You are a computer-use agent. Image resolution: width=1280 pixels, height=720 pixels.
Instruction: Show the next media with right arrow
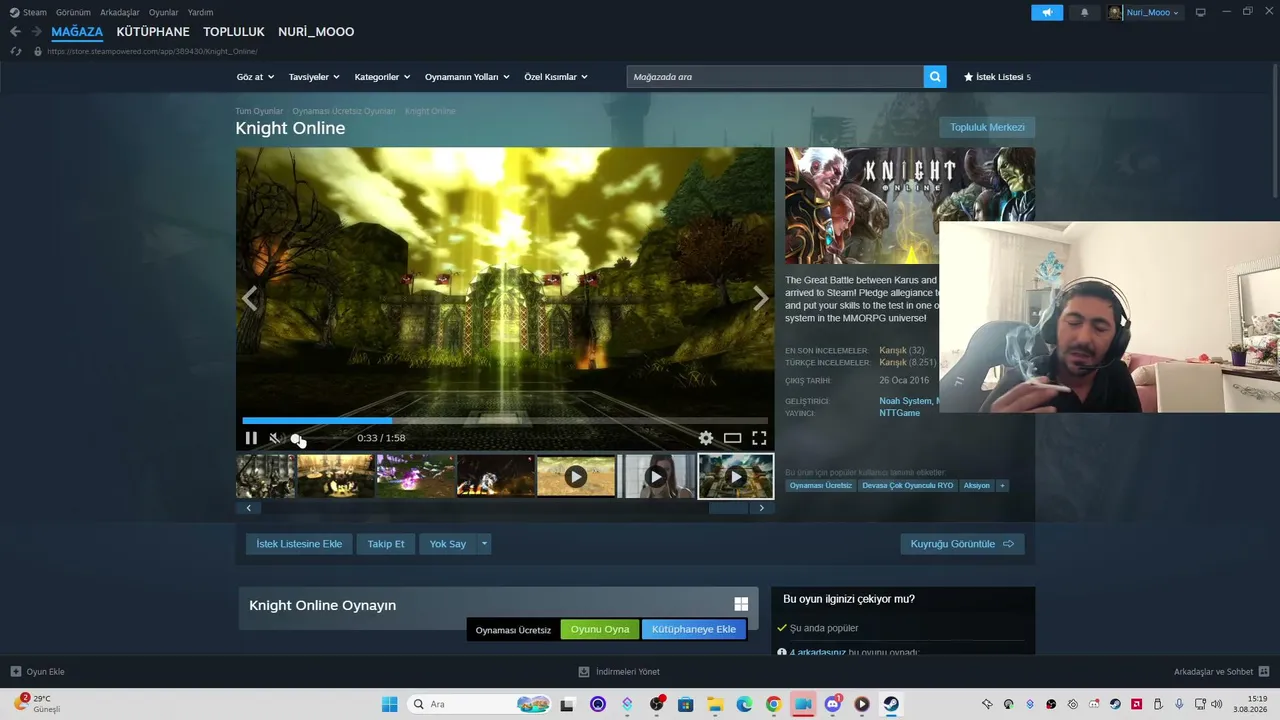coord(761,298)
